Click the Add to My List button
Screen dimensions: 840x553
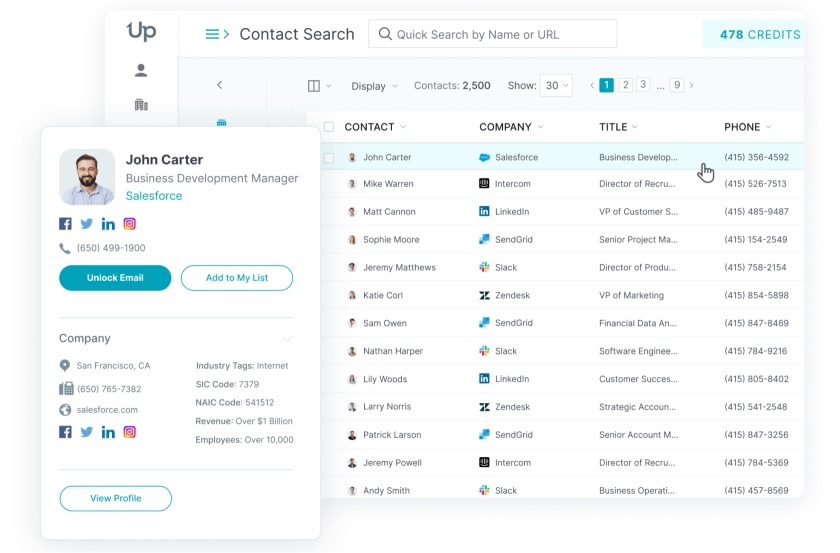[237, 278]
